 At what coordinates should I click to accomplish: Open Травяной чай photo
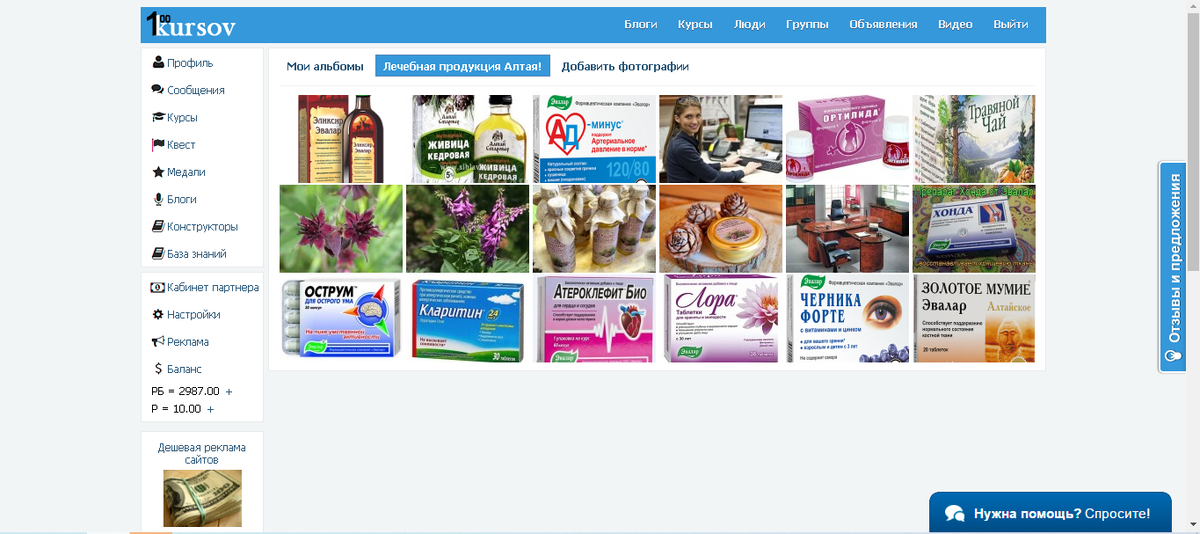click(974, 139)
